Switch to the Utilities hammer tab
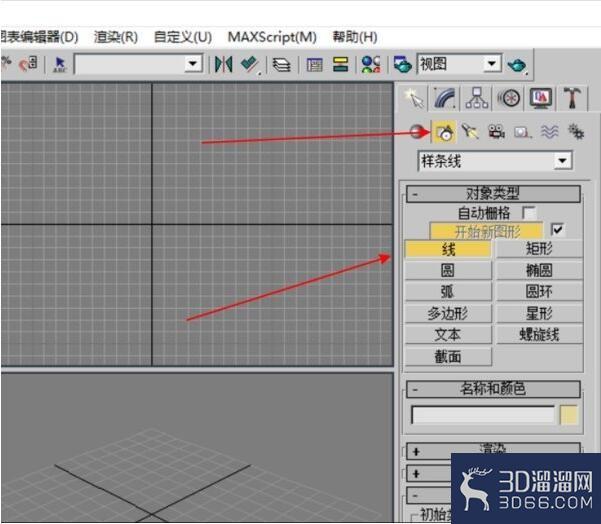601x524 pixels. point(572,98)
